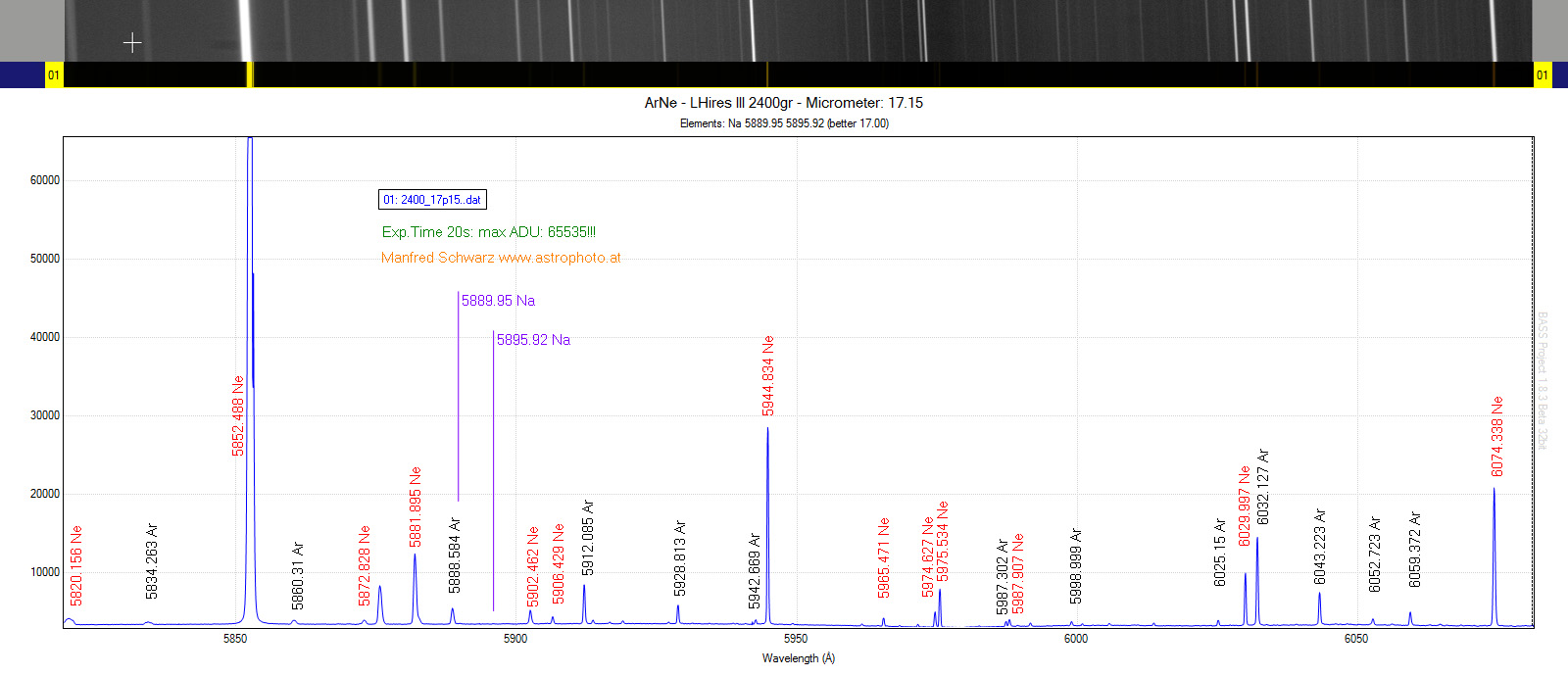The height and width of the screenshot is (676, 1568).
Task: Select the legend box 01: 2400_17p15..dat
Action: point(432,200)
